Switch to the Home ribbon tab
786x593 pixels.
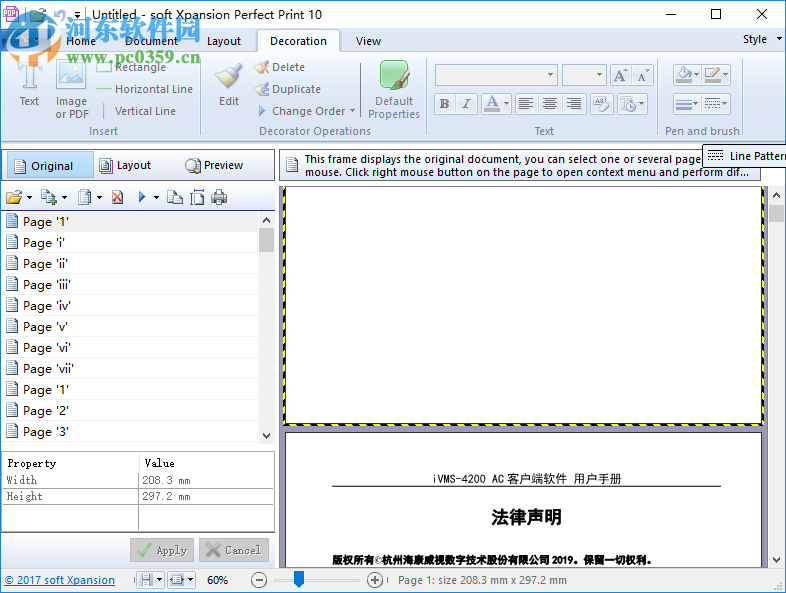[81, 41]
